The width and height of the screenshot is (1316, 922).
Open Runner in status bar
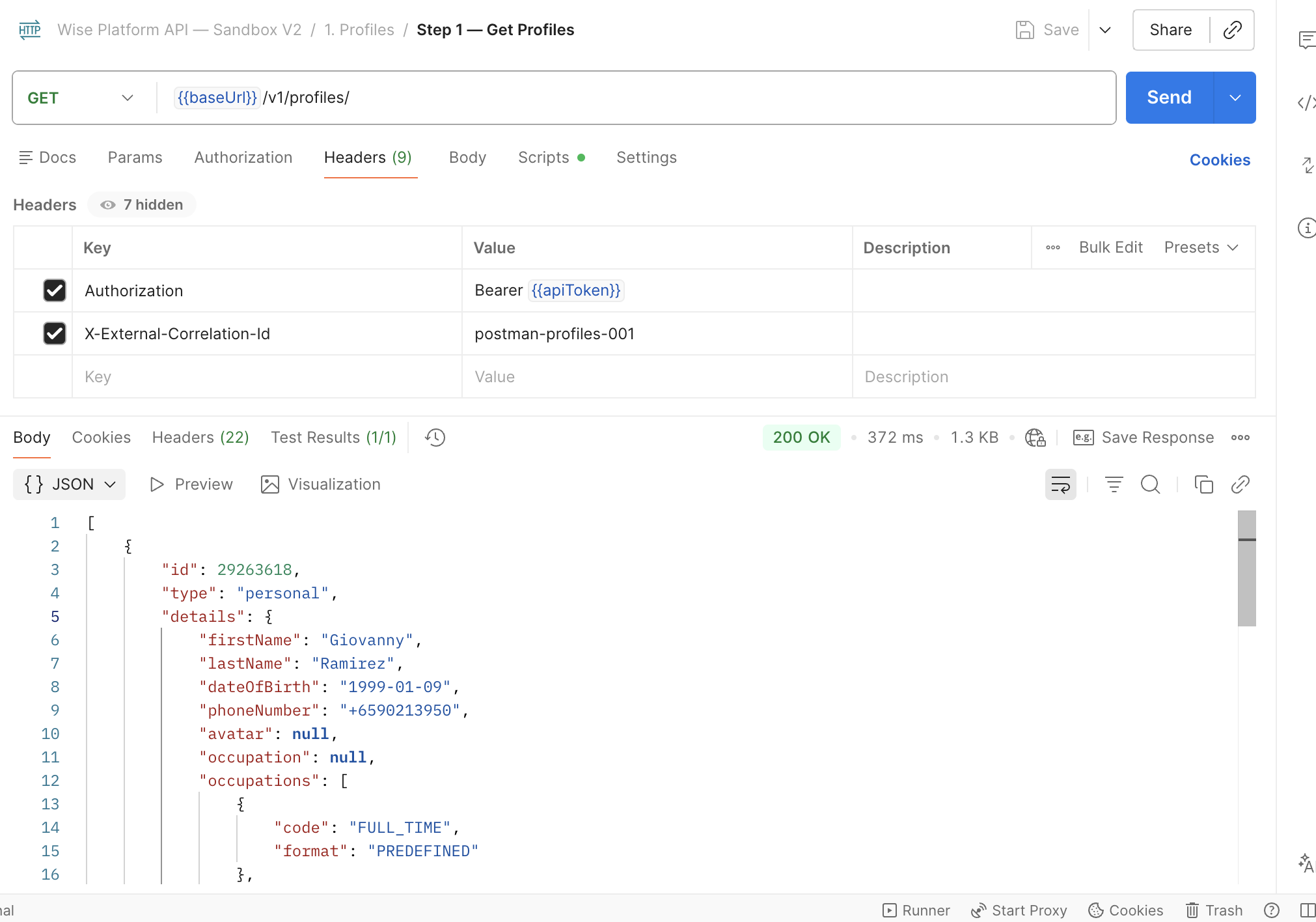(916, 910)
